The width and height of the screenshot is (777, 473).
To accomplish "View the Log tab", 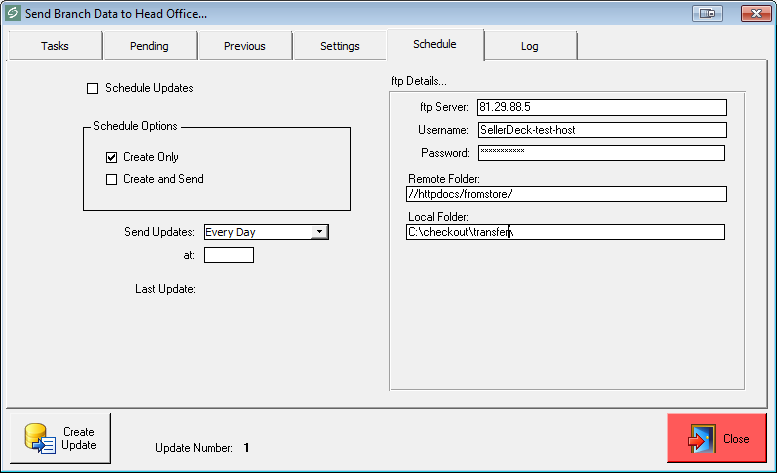I will [529, 46].
